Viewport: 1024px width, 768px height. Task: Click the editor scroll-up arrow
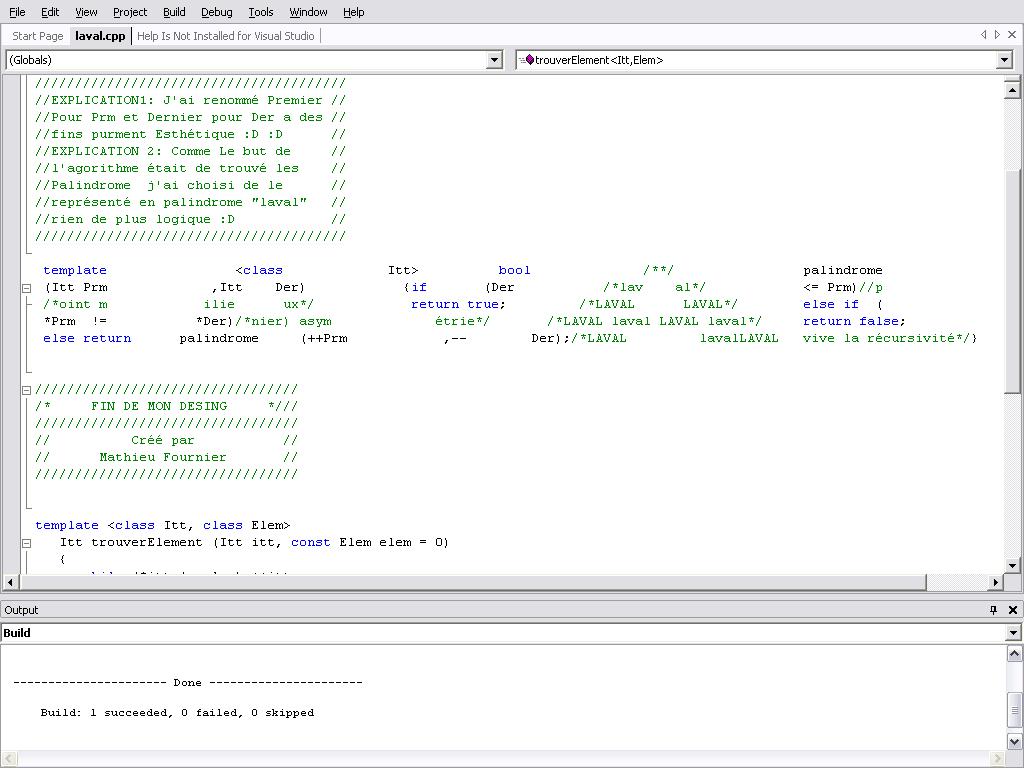[1011, 90]
